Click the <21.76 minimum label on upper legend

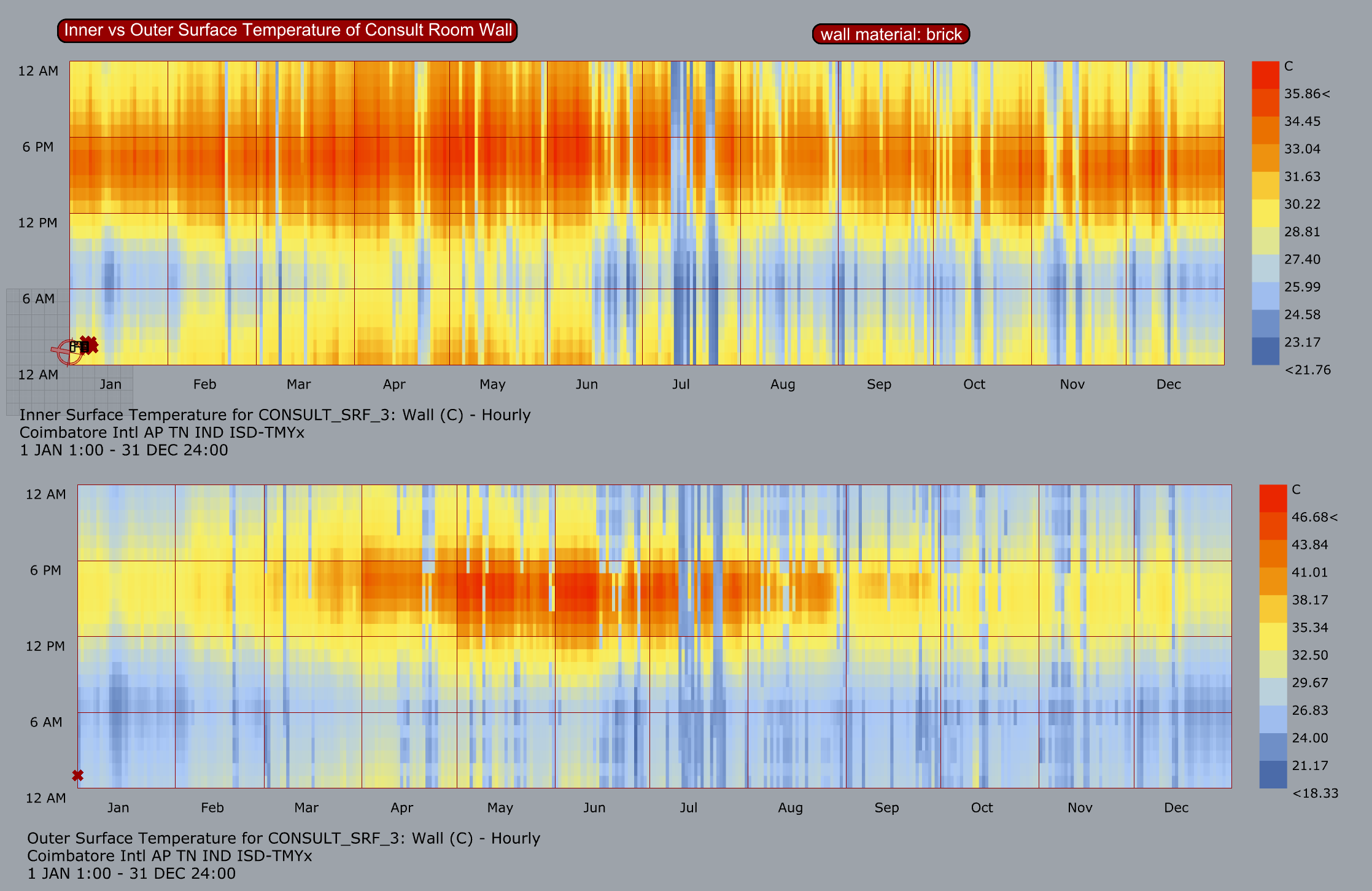coord(1308,370)
